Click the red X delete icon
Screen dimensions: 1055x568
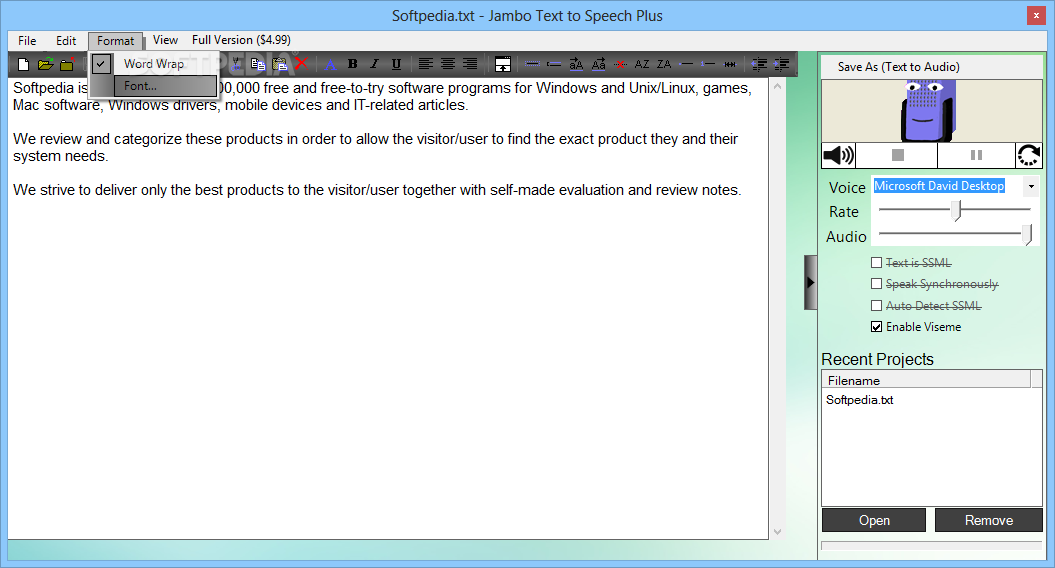click(x=301, y=64)
